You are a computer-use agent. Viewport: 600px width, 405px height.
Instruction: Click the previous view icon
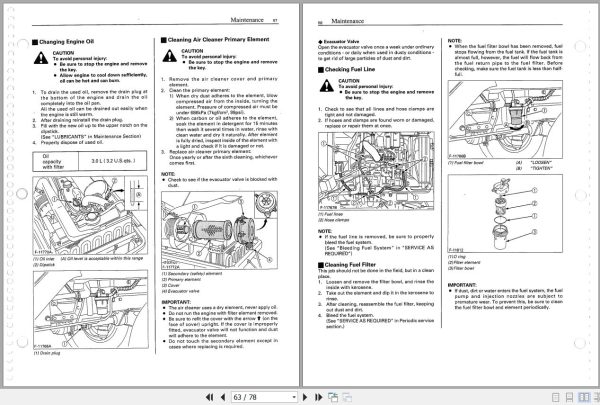point(333,397)
